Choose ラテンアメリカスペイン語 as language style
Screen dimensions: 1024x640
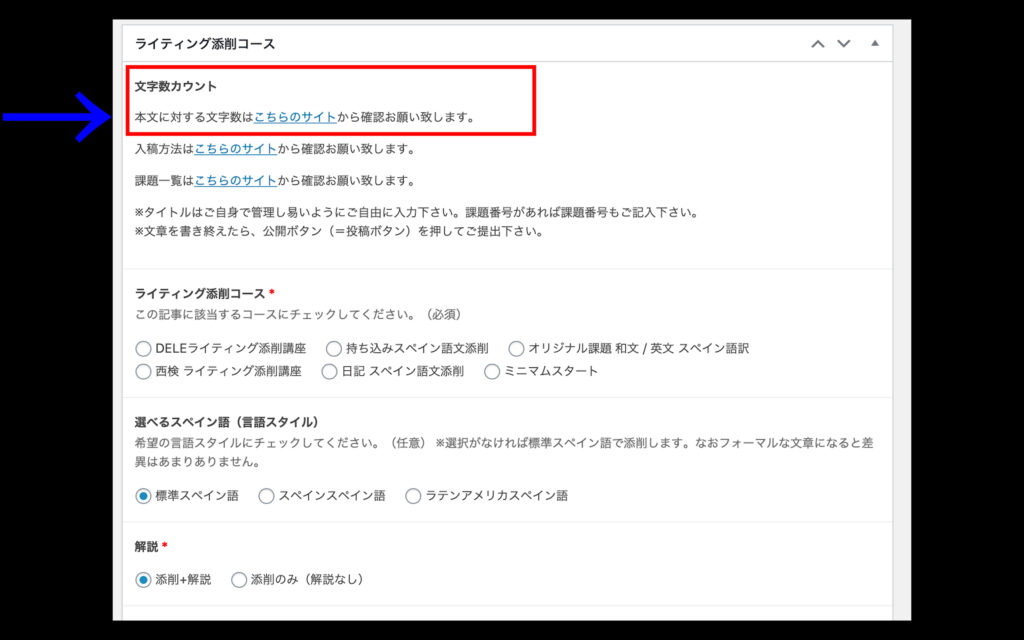click(x=413, y=496)
